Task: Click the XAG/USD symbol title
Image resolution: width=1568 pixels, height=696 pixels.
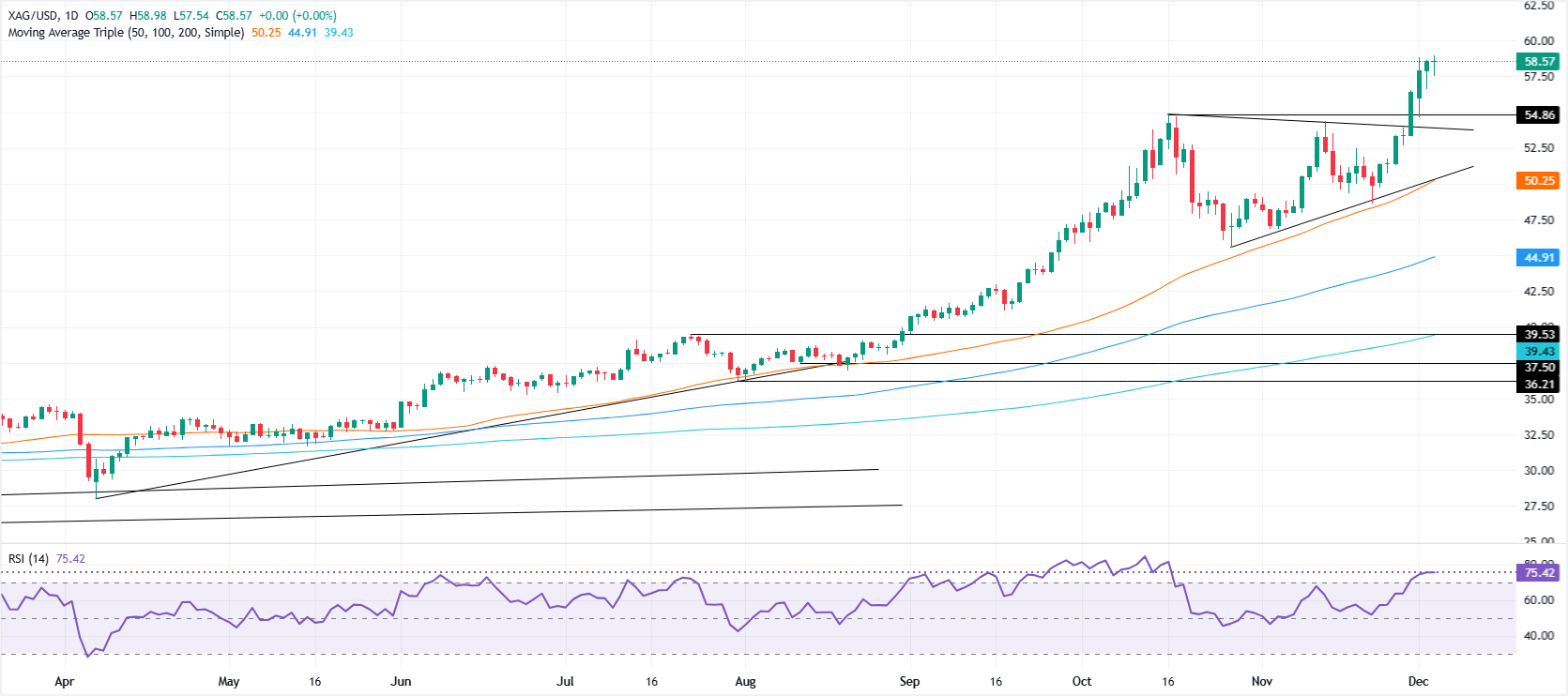Action: click(x=33, y=16)
